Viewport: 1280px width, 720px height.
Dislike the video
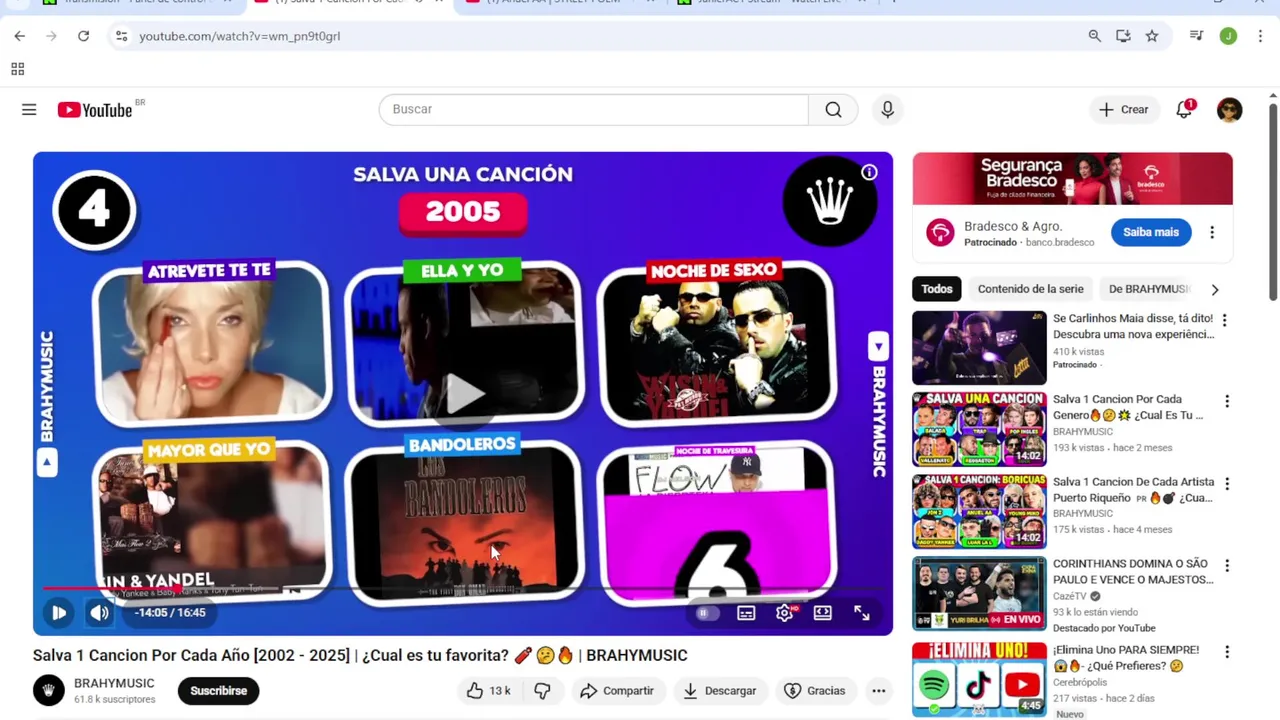[542, 691]
